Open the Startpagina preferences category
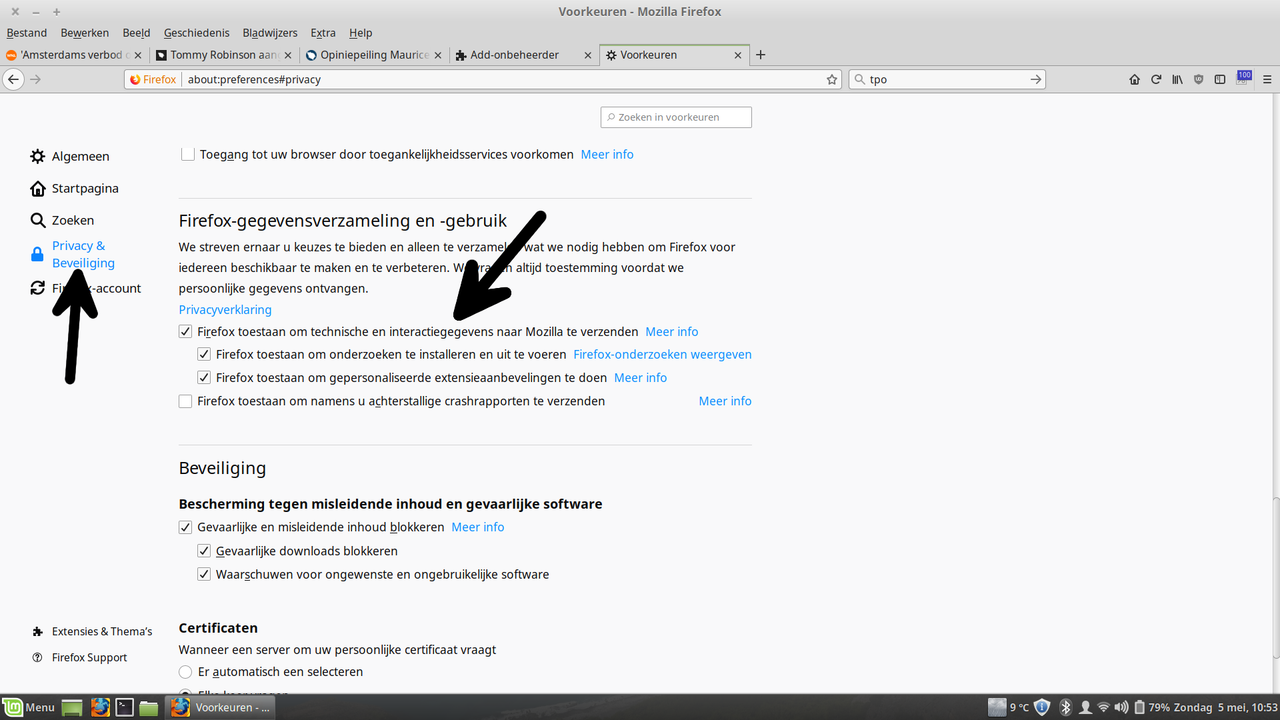 pos(74,188)
